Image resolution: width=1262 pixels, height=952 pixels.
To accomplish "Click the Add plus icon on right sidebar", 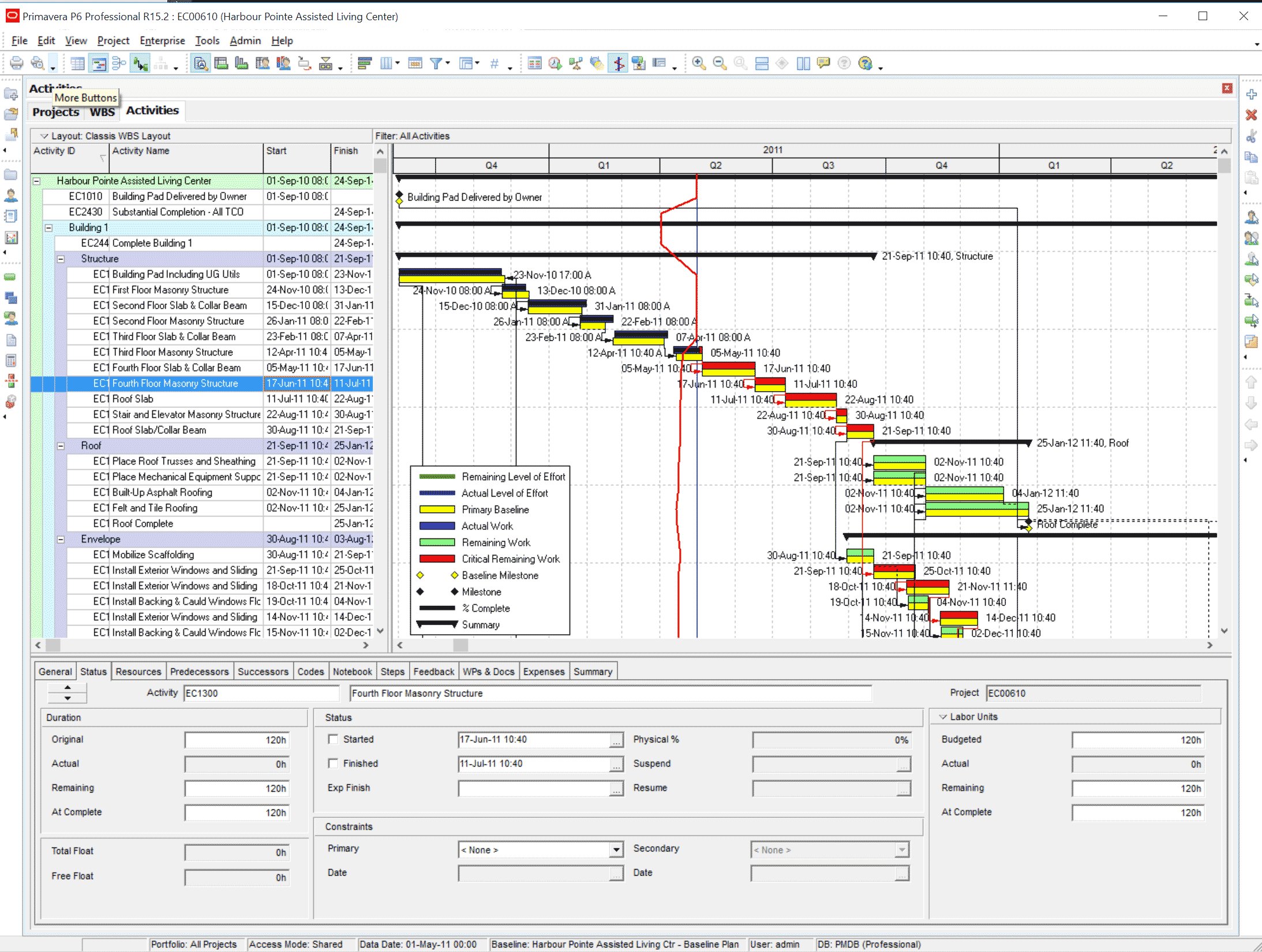I will tap(1251, 95).
